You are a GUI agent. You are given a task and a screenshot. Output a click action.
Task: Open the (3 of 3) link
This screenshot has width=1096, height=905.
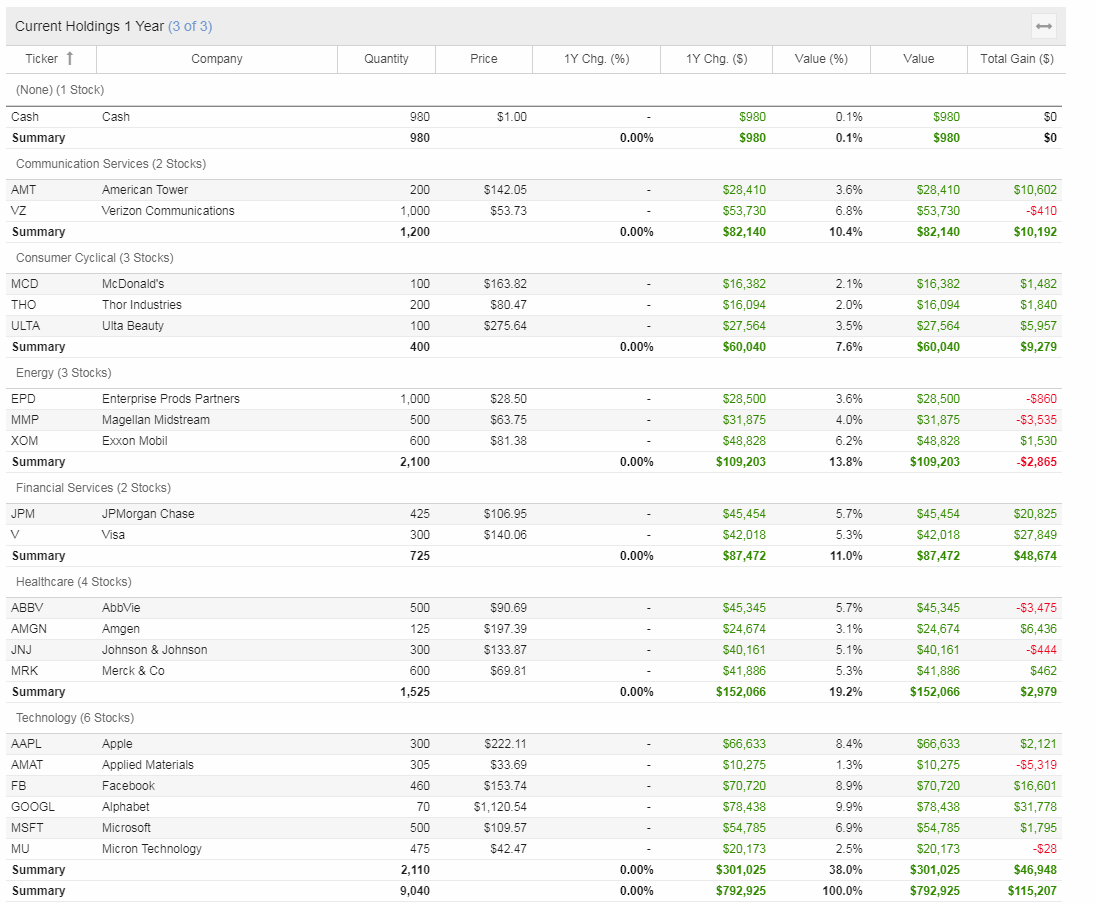tap(190, 26)
